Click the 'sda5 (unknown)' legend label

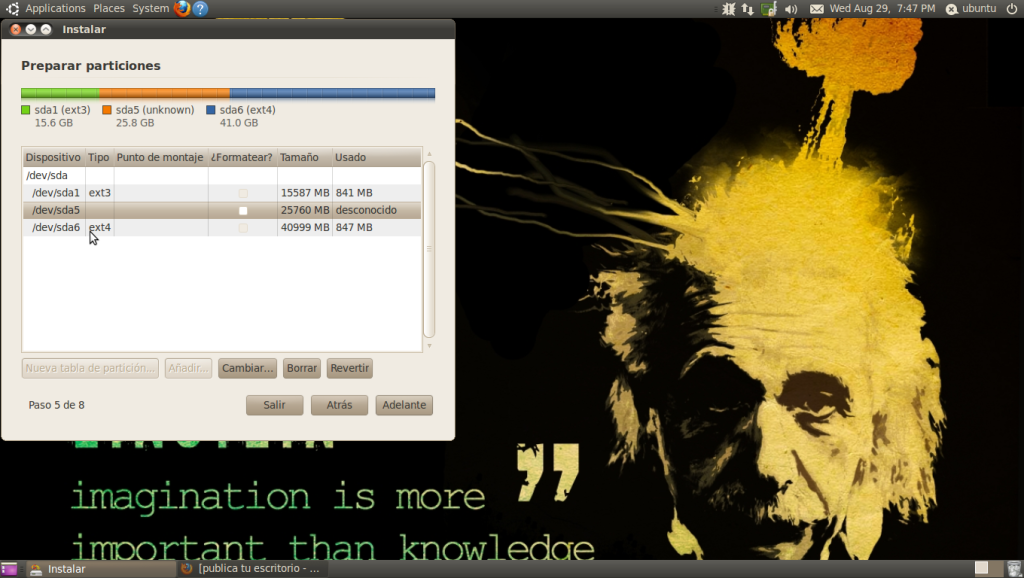point(155,110)
